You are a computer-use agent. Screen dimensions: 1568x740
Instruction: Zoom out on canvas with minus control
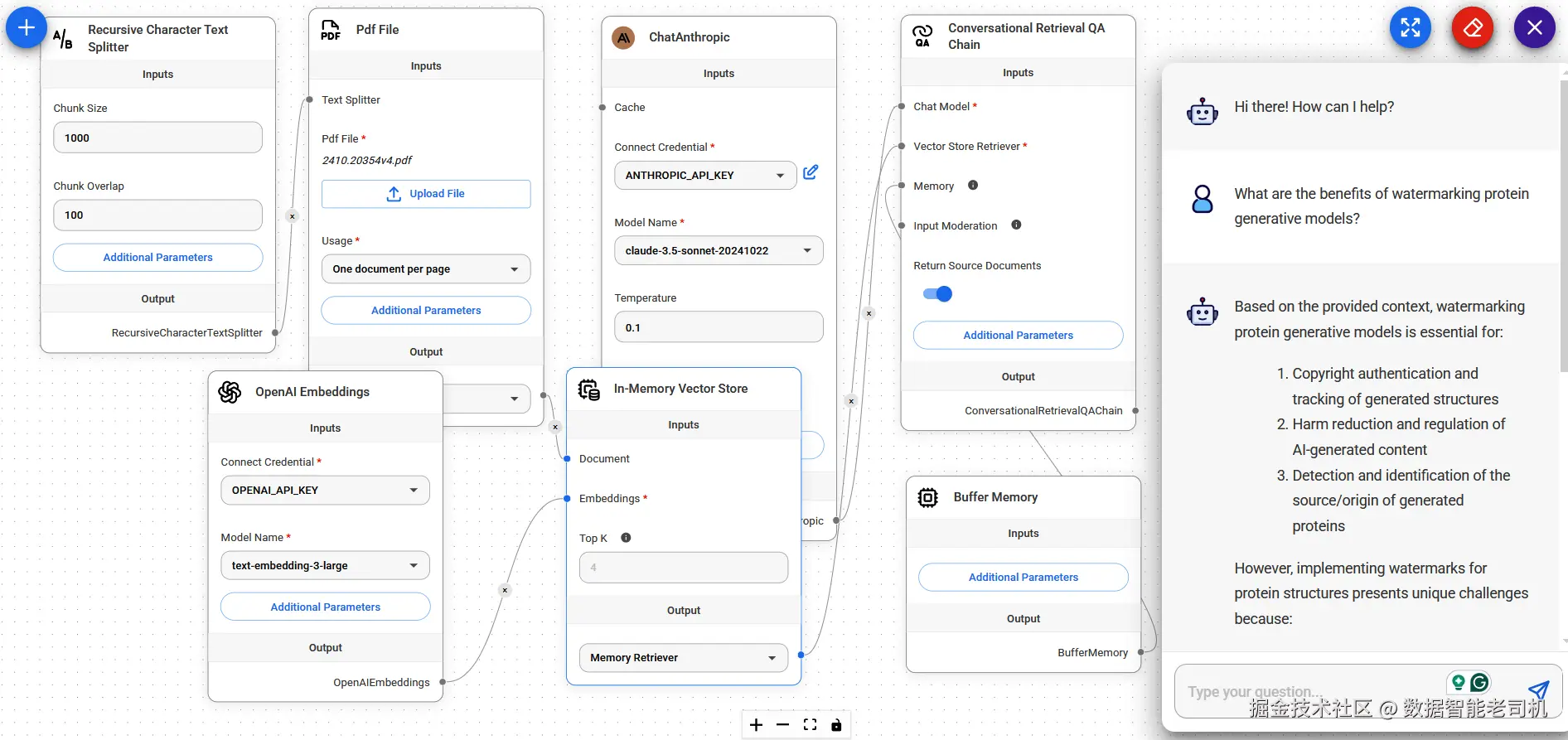click(783, 725)
